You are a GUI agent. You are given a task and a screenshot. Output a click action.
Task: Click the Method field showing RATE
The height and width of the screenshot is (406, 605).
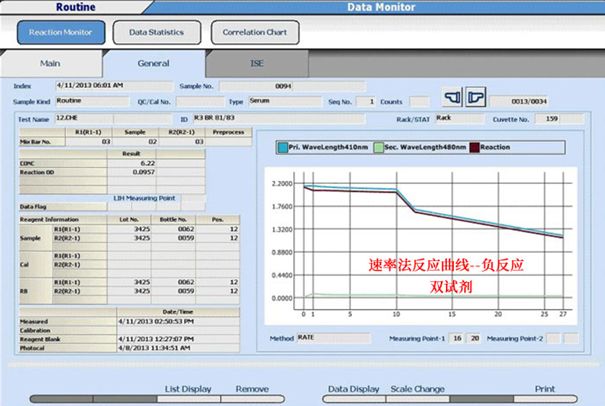coord(334,338)
